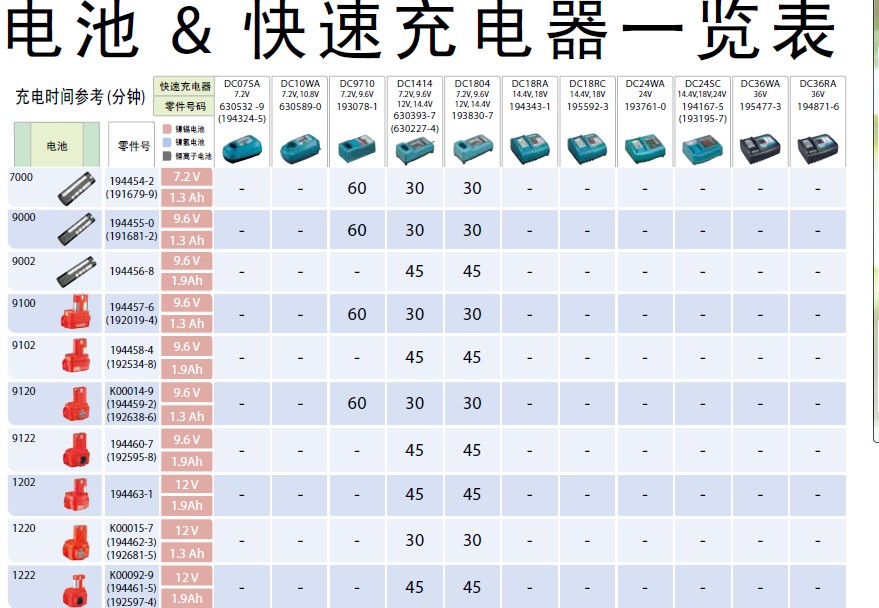
Task: Click the 9000 battery stick image
Action: click(77, 229)
